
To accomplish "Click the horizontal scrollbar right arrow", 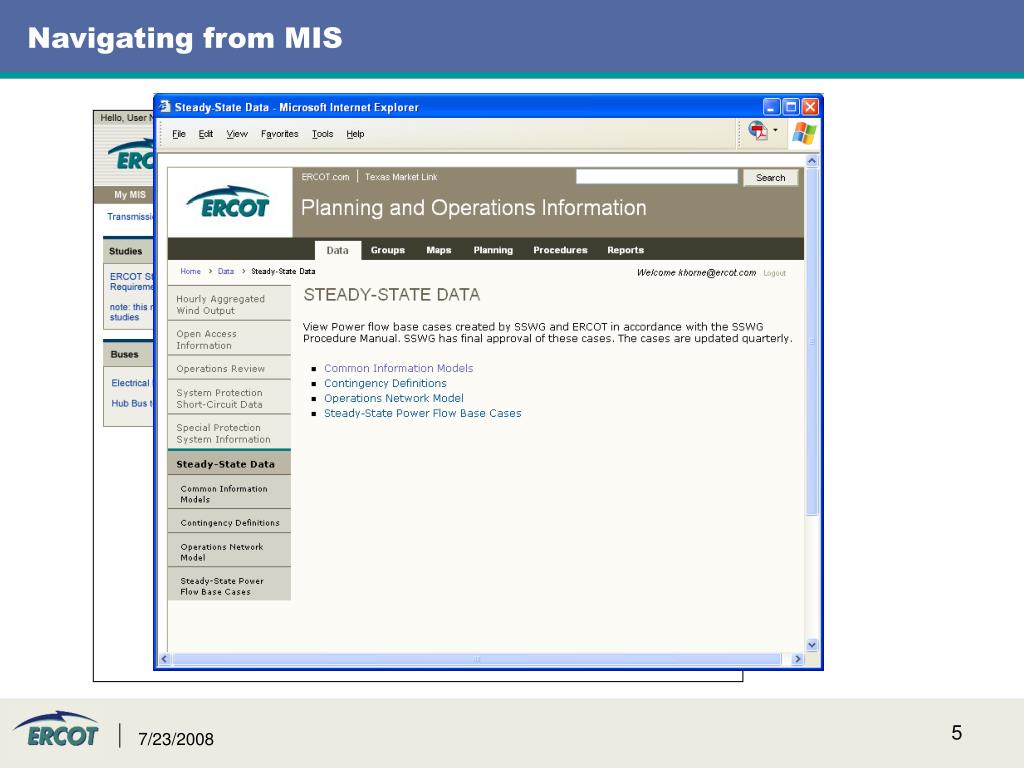I will click(797, 659).
